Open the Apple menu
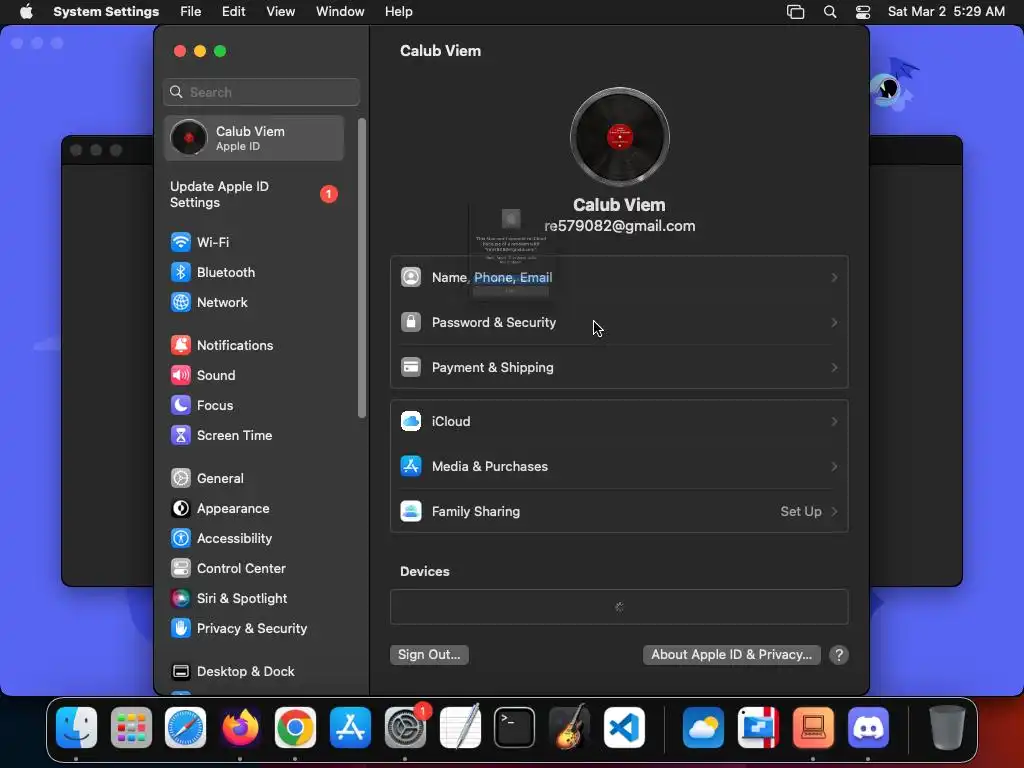Viewport: 1024px width, 768px height. coord(26,12)
